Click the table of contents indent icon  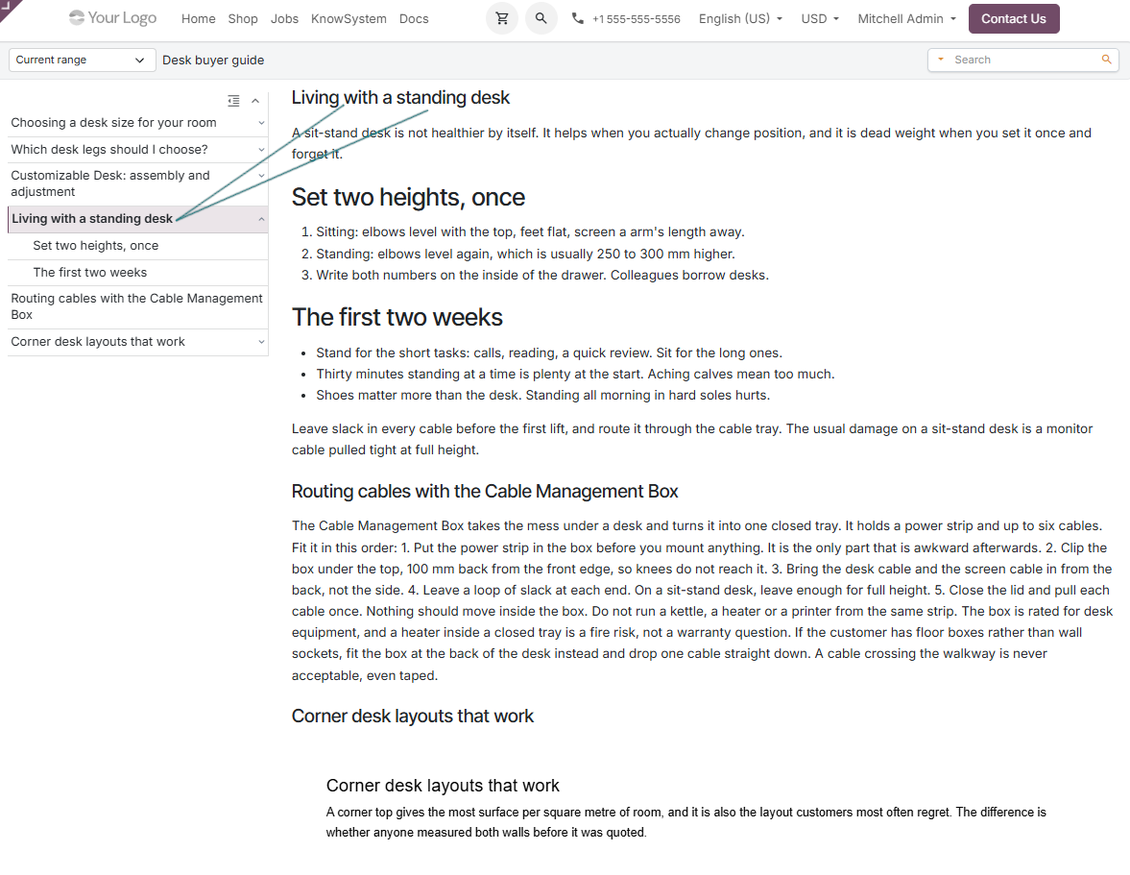pyautogui.click(x=233, y=101)
